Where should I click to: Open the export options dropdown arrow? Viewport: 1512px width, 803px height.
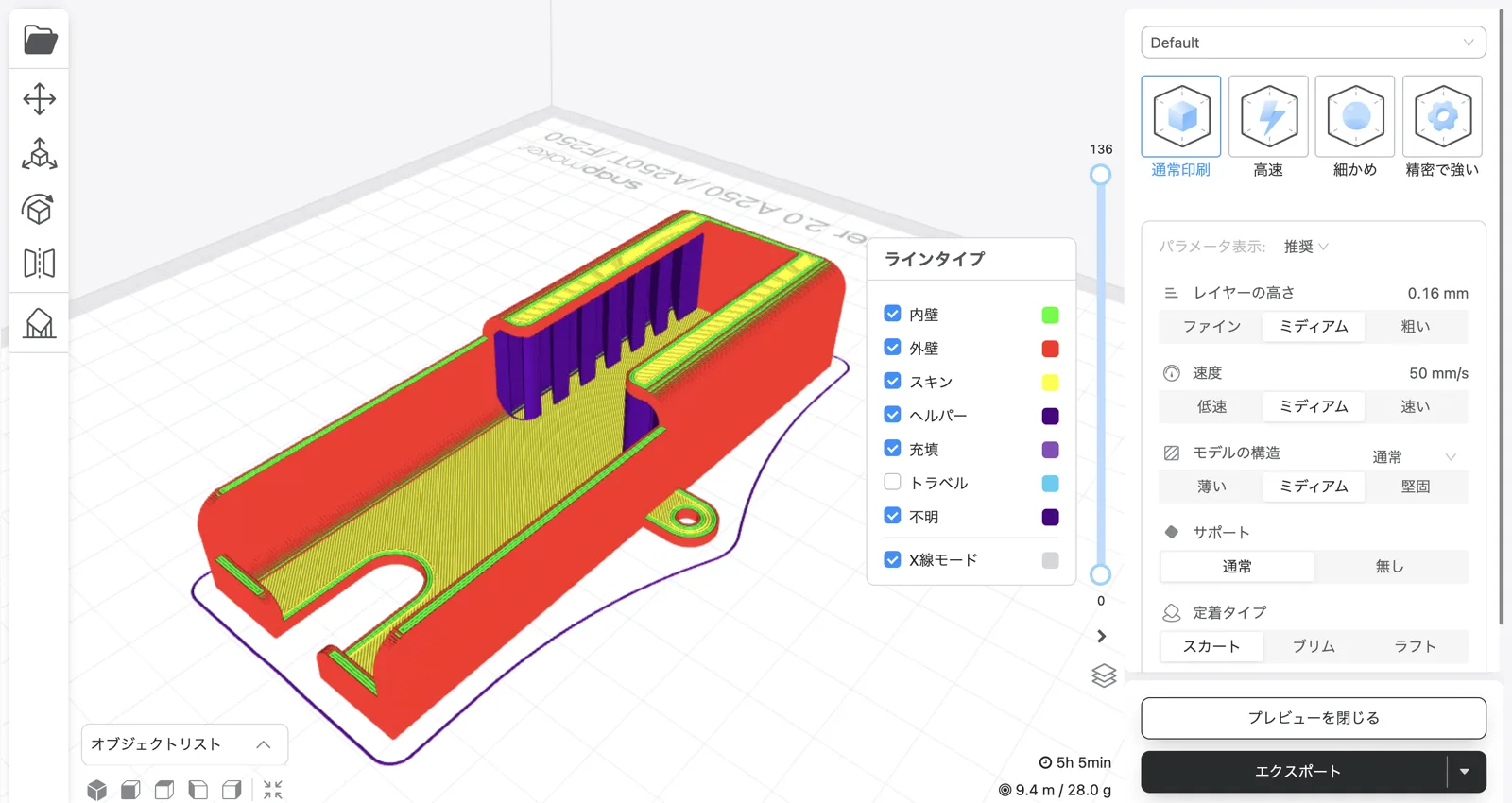coord(1465,772)
